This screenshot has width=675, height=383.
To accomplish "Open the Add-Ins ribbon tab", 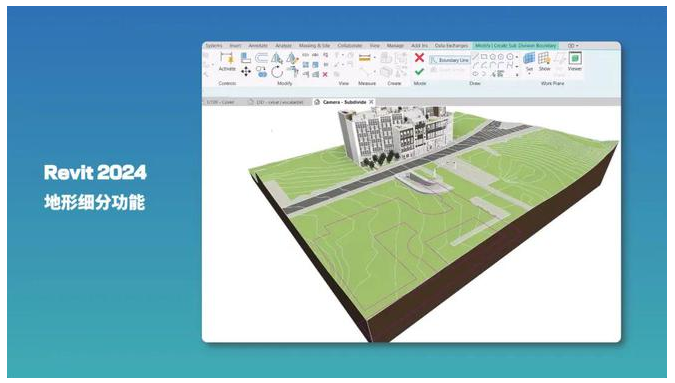I will click(420, 46).
